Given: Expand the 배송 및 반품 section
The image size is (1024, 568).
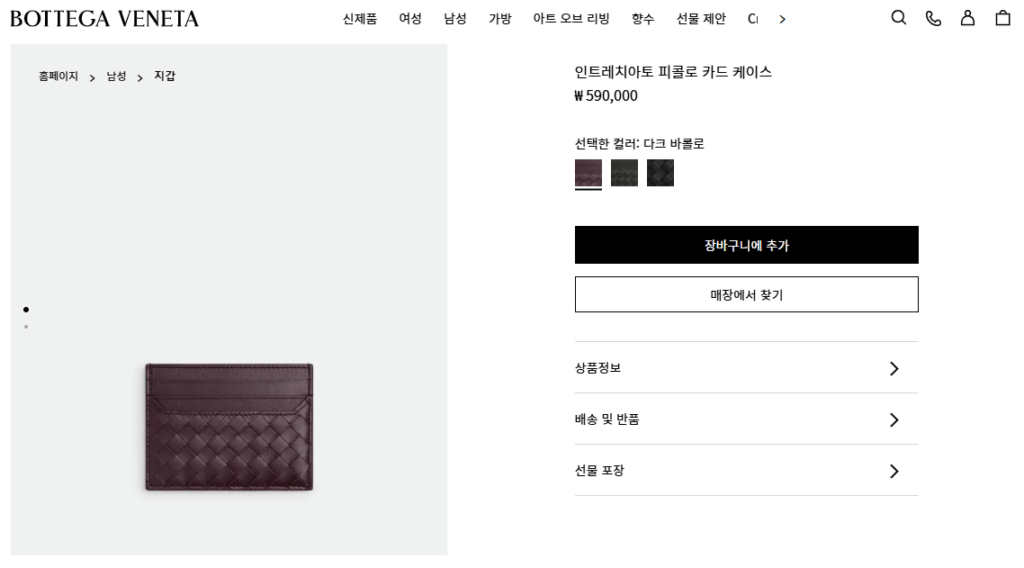Looking at the screenshot, I should point(746,420).
